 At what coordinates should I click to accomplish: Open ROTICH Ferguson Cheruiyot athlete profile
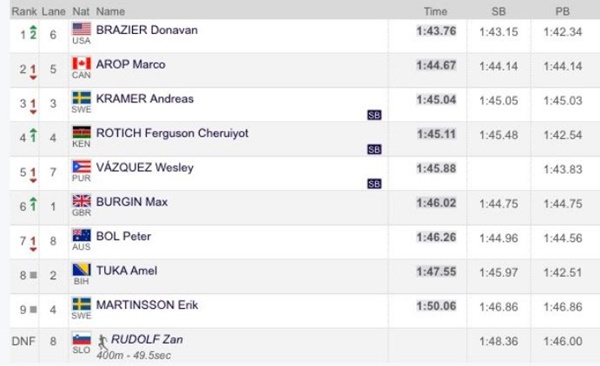[172, 133]
